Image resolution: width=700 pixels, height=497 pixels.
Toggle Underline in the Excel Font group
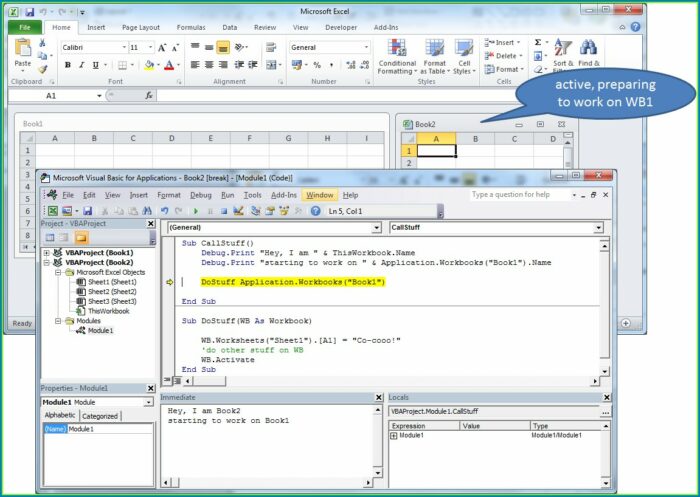click(x=95, y=65)
